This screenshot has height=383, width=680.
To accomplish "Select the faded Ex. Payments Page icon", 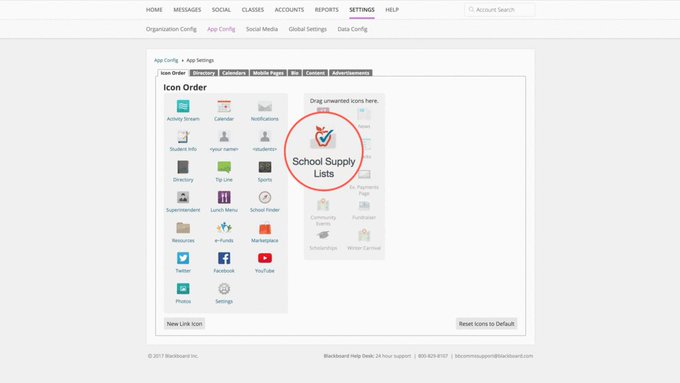I will coord(364,174).
